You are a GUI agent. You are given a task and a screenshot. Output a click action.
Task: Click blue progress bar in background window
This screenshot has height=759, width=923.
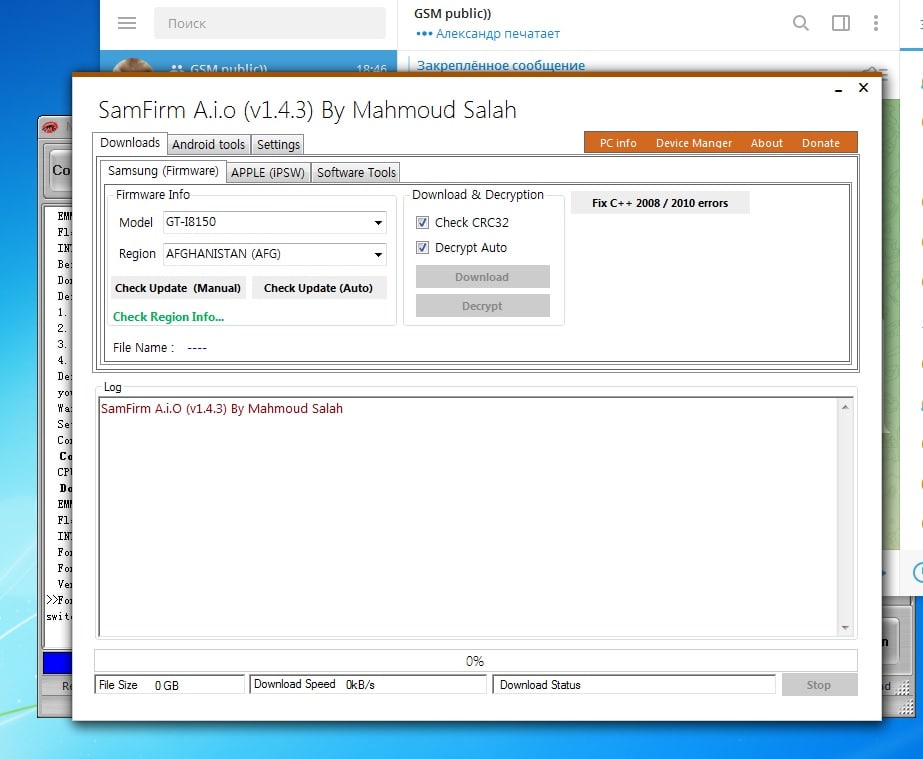[57, 663]
